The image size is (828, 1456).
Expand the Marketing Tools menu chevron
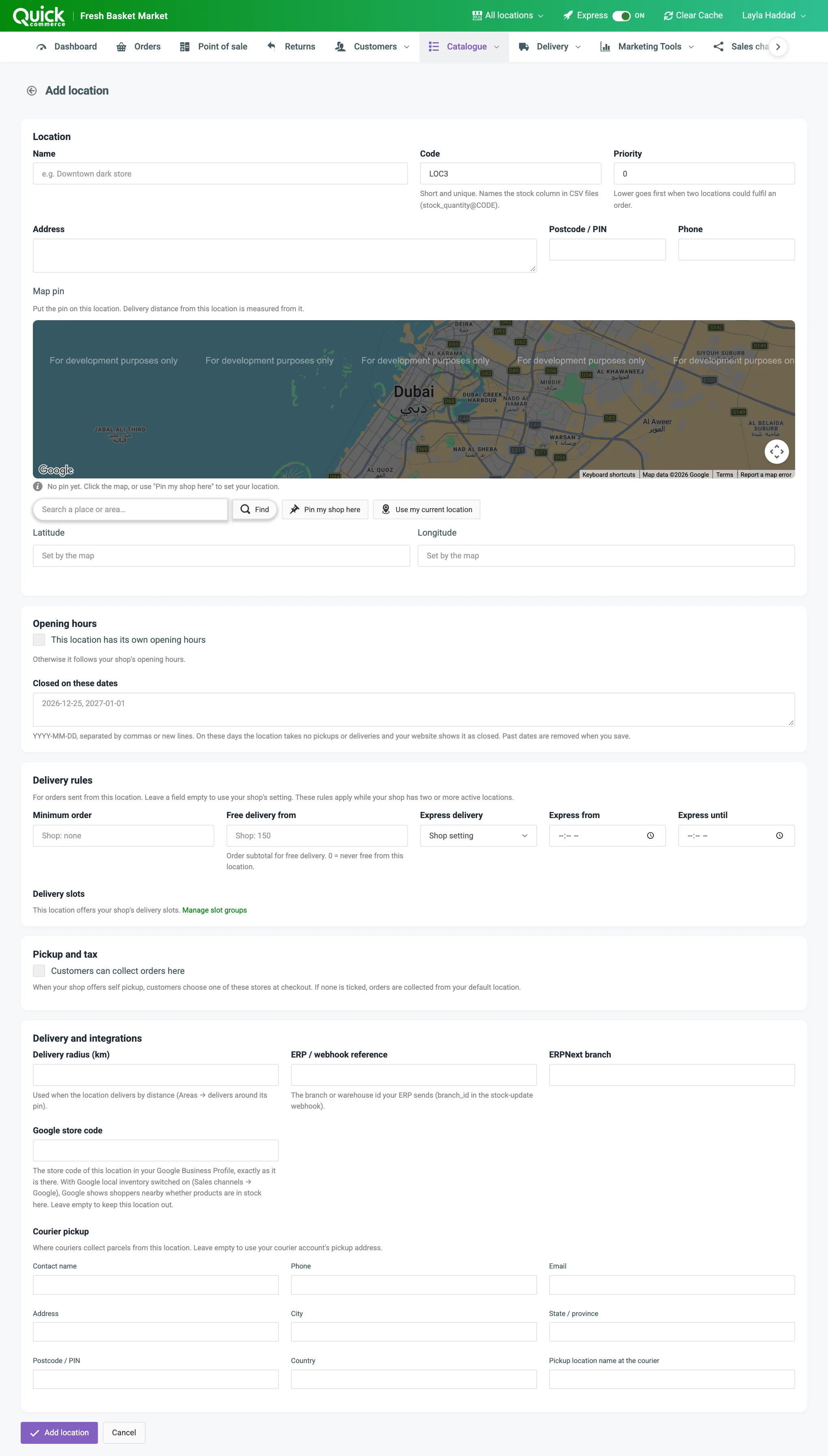(691, 47)
